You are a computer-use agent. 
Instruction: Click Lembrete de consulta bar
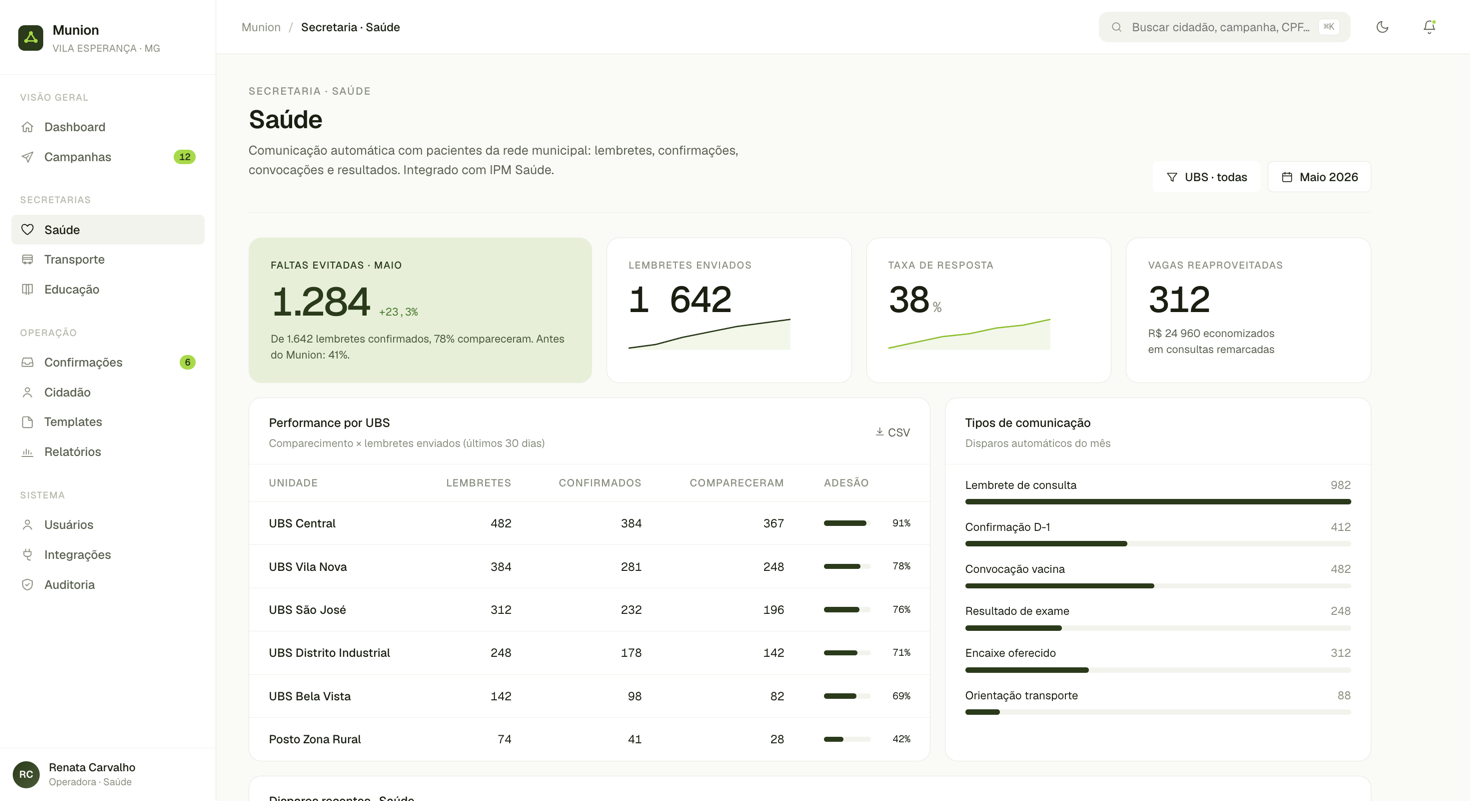pyautogui.click(x=1158, y=502)
